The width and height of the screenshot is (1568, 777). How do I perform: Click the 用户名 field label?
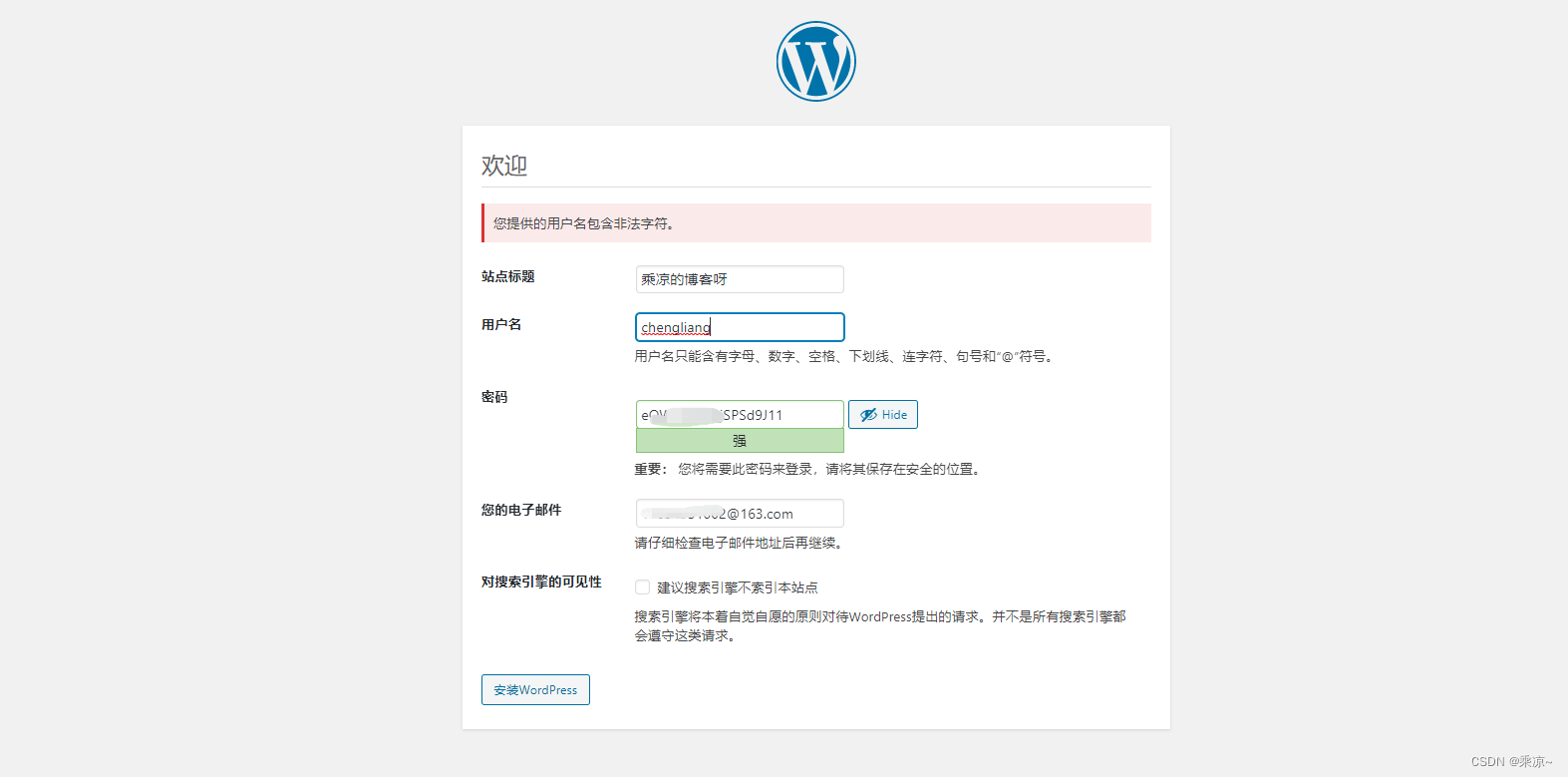pyautogui.click(x=501, y=324)
